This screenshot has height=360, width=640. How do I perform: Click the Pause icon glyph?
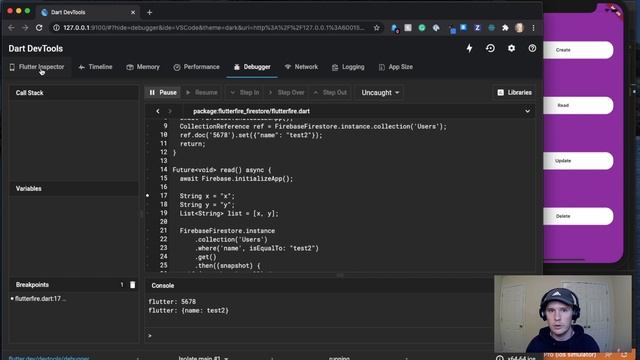coord(152,93)
